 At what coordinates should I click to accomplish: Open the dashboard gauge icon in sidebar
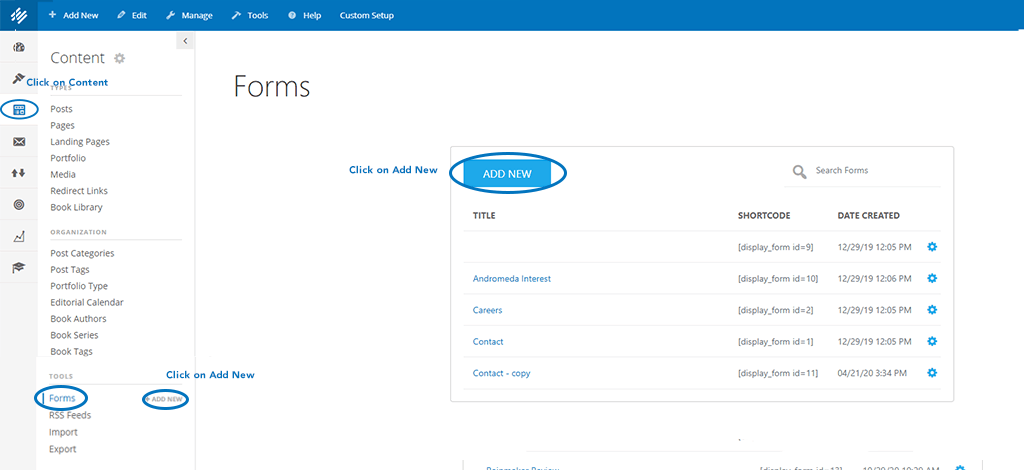tap(19, 47)
